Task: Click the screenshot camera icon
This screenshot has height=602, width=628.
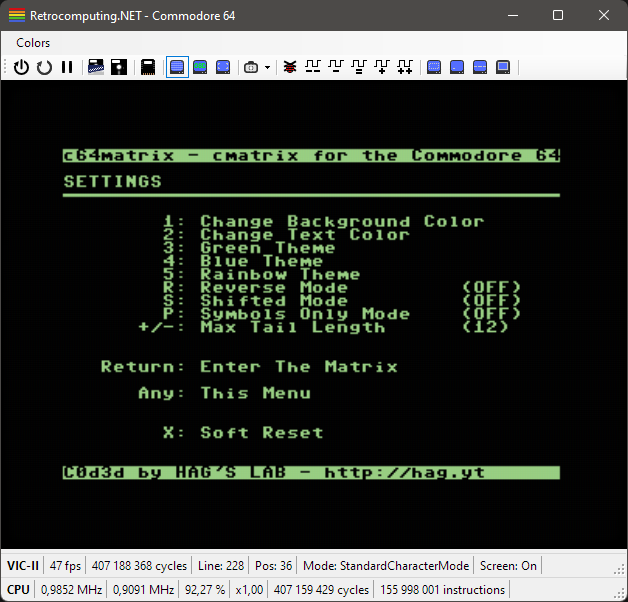Action: click(x=251, y=67)
